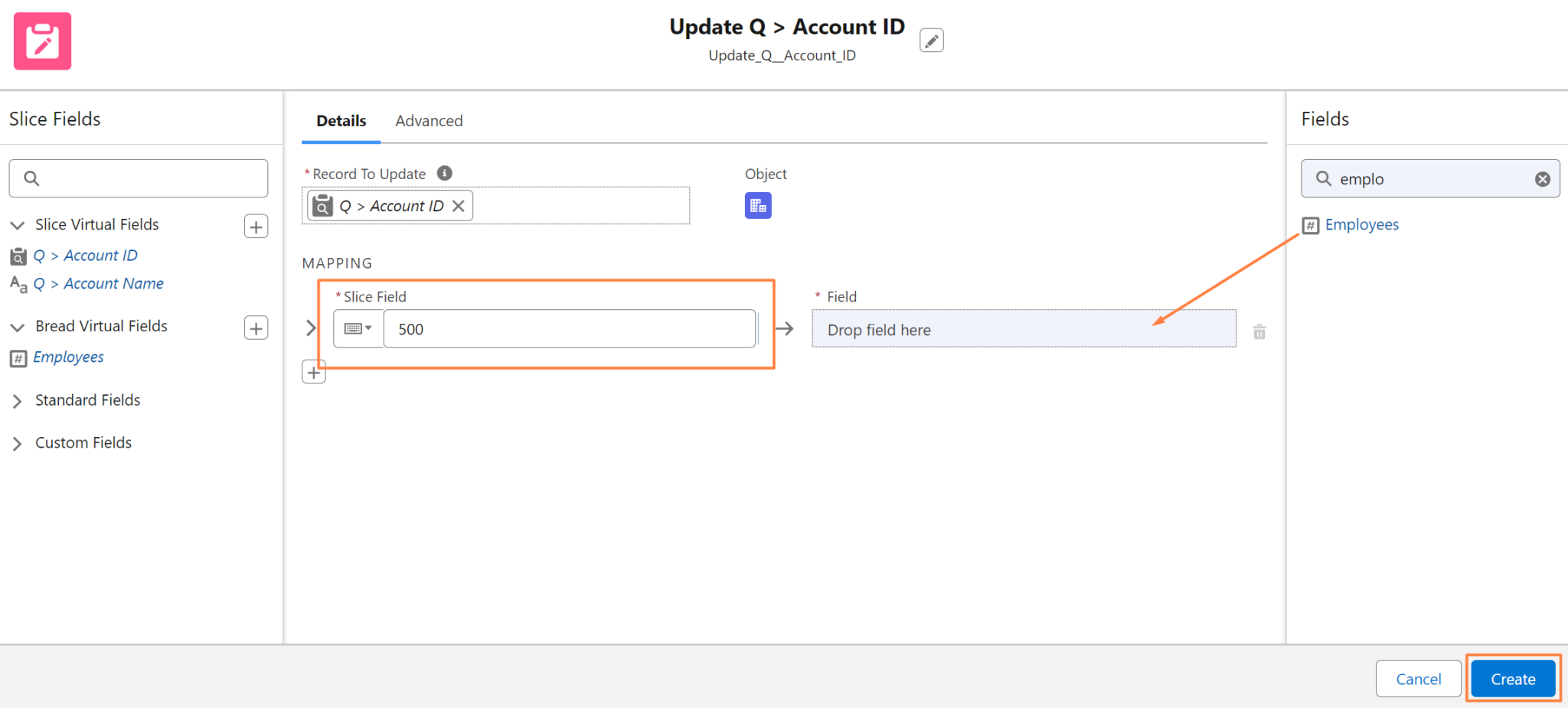Click the number icon next to Employees field
The image size is (1568, 708).
pos(1311,225)
